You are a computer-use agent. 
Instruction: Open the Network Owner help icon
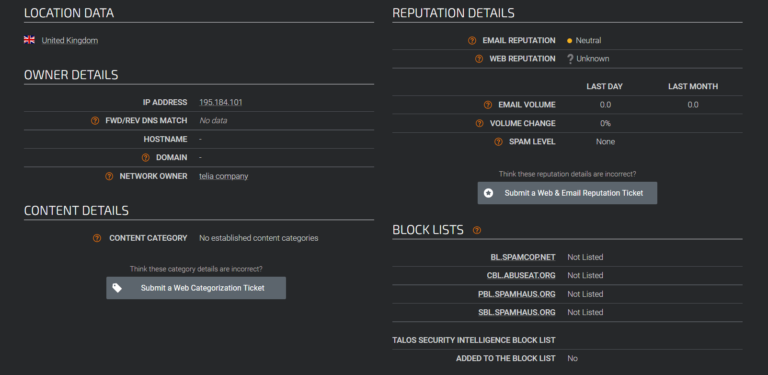click(x=109, y=176)
